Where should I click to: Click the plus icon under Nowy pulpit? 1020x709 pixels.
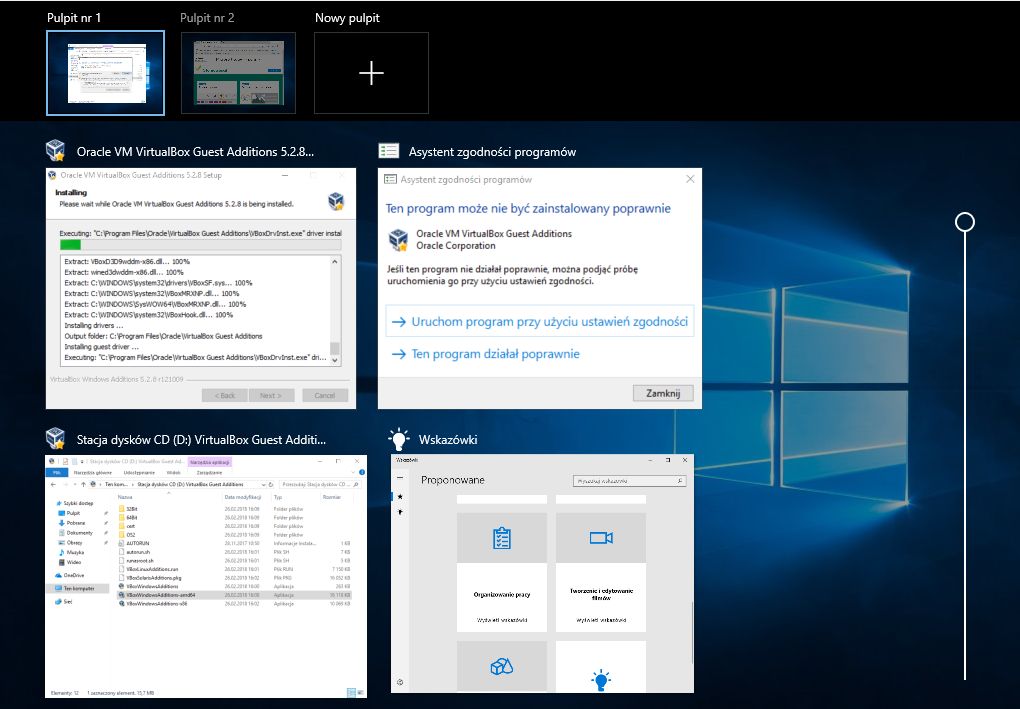371,73
